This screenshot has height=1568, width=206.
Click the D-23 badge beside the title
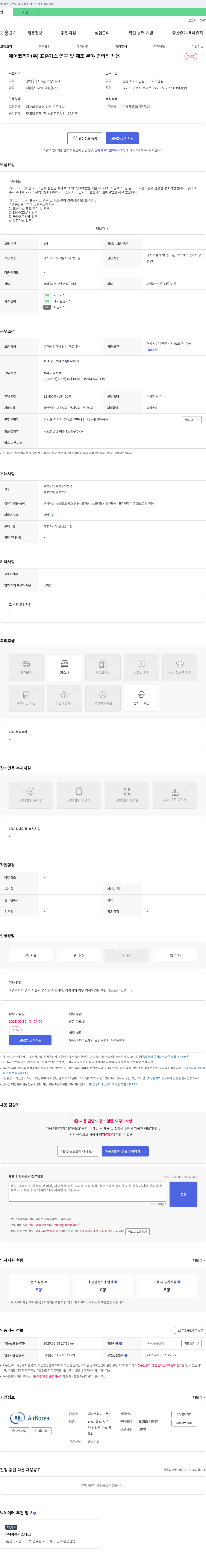[191, 57]
